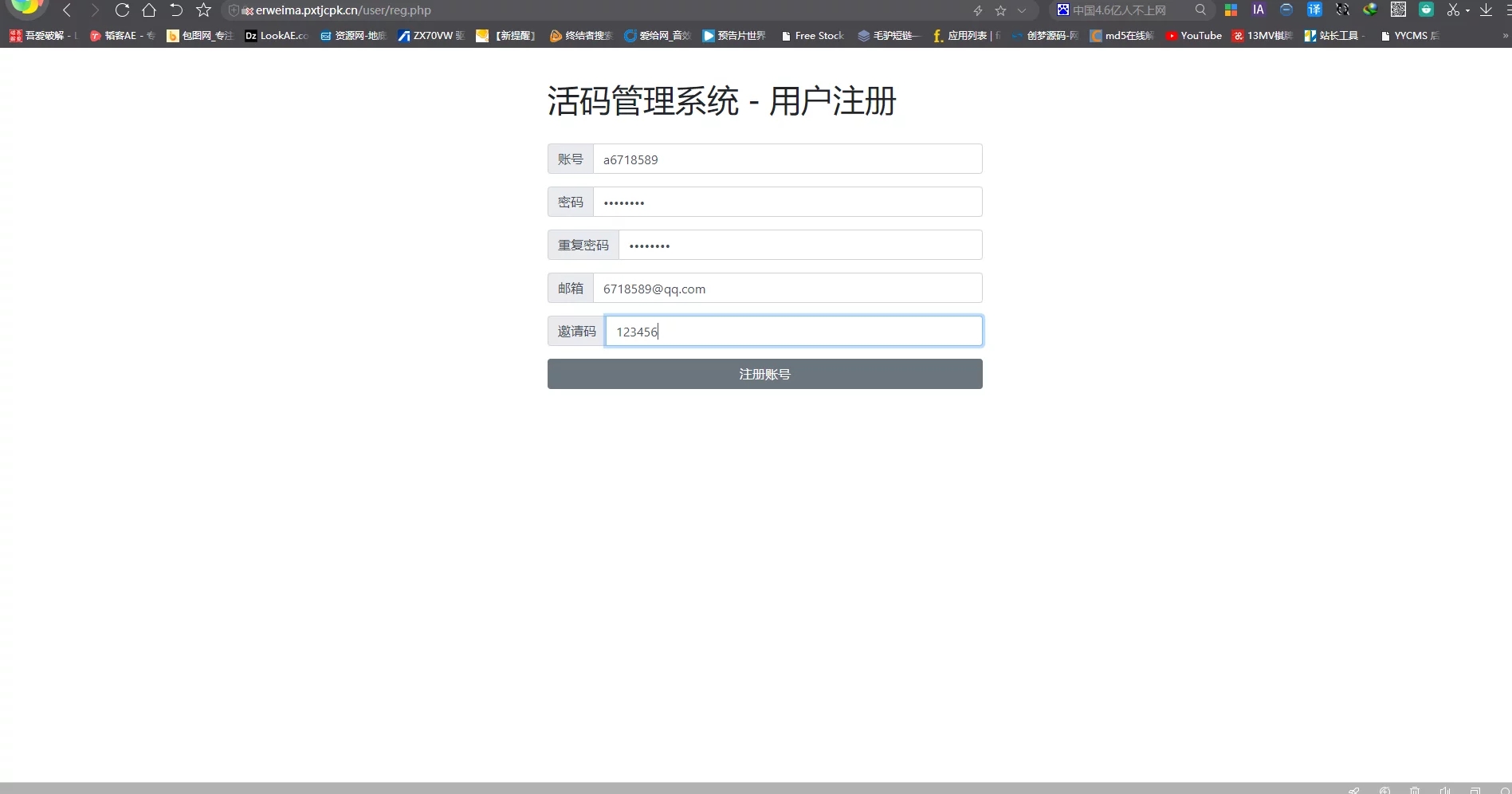Image resolution: width=1512 pixels, height=794 pixels.
Task: Reload the page with the refresh icon
Action: (122, 10)
